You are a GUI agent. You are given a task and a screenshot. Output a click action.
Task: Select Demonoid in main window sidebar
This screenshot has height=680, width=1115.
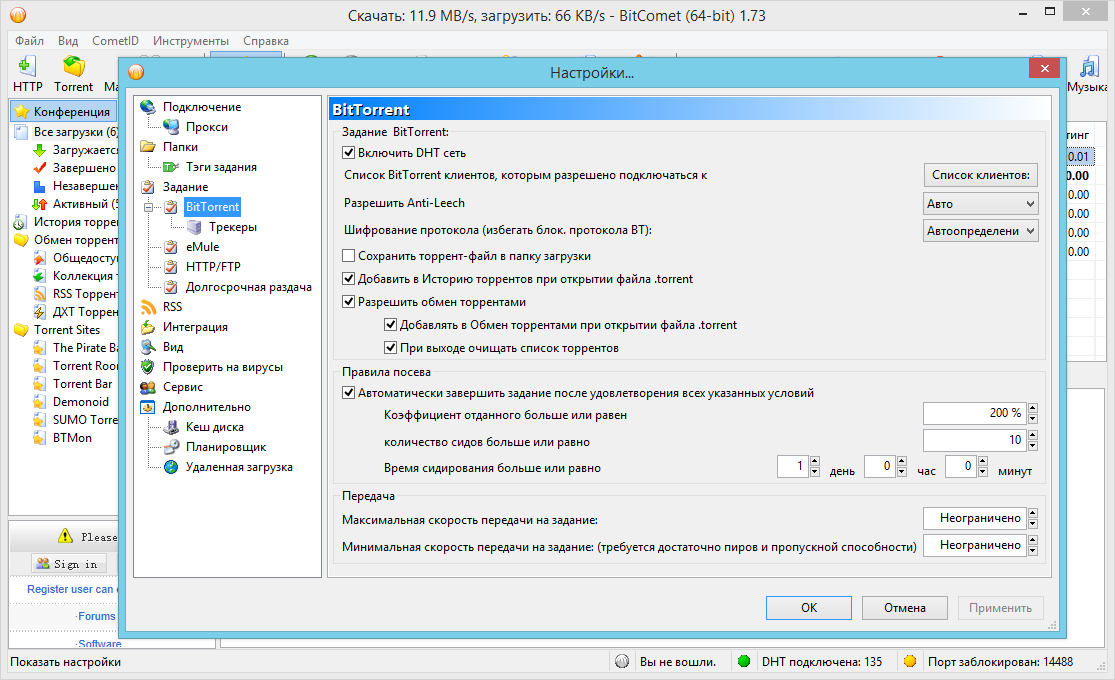click(x=80, y=402)
